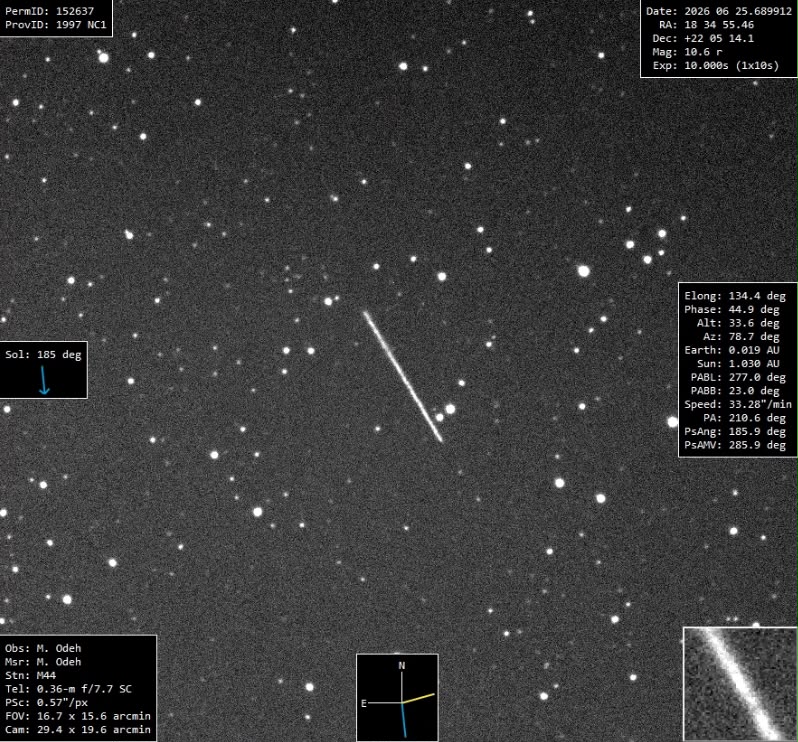Select the ProvID: 1997 NC1 text
This screenshot has width=798, height=742.
point(55,24)
